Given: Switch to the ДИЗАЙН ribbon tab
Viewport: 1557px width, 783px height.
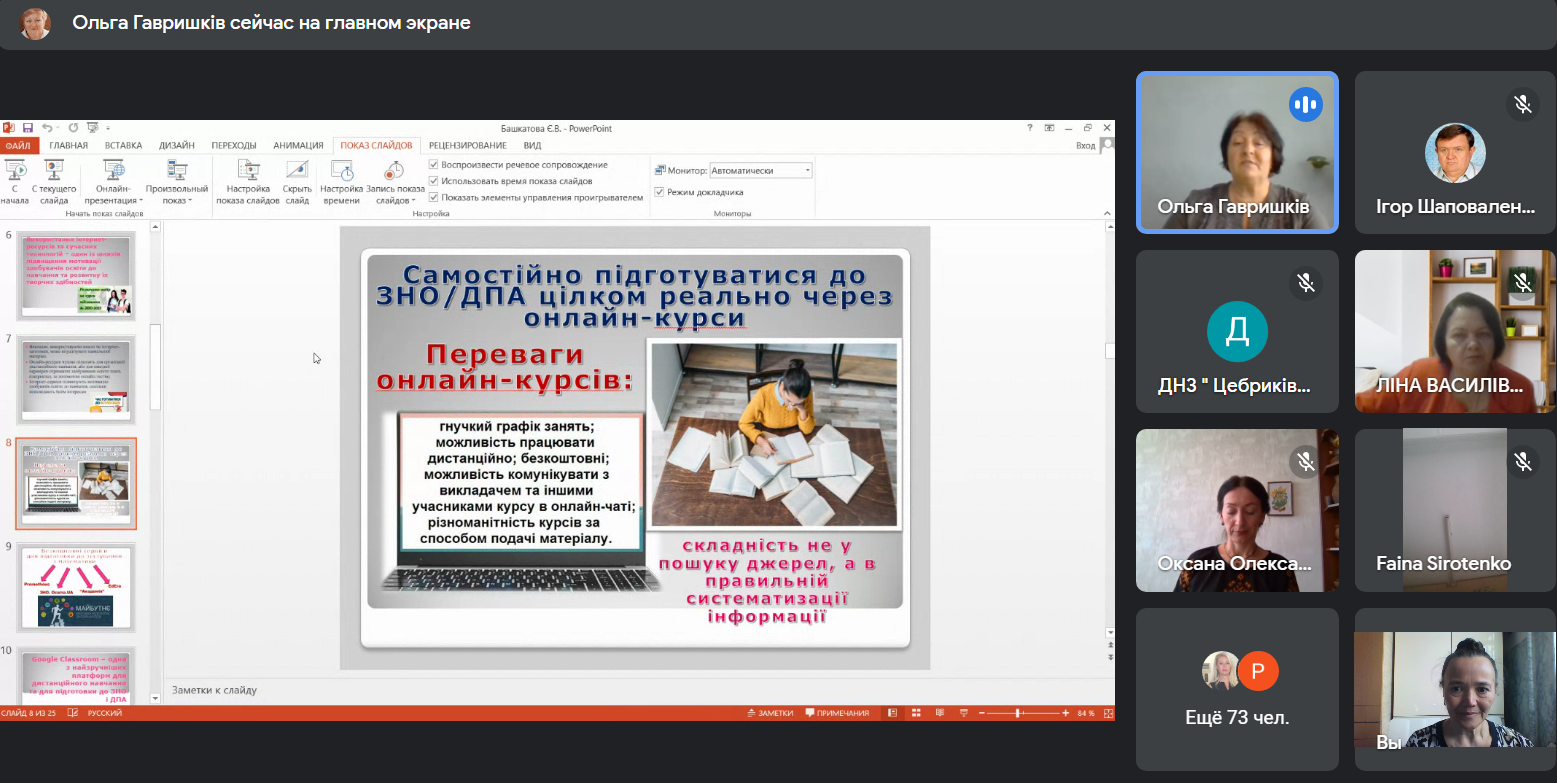Looking at the screenshot, I should click(x=176, y=145).
